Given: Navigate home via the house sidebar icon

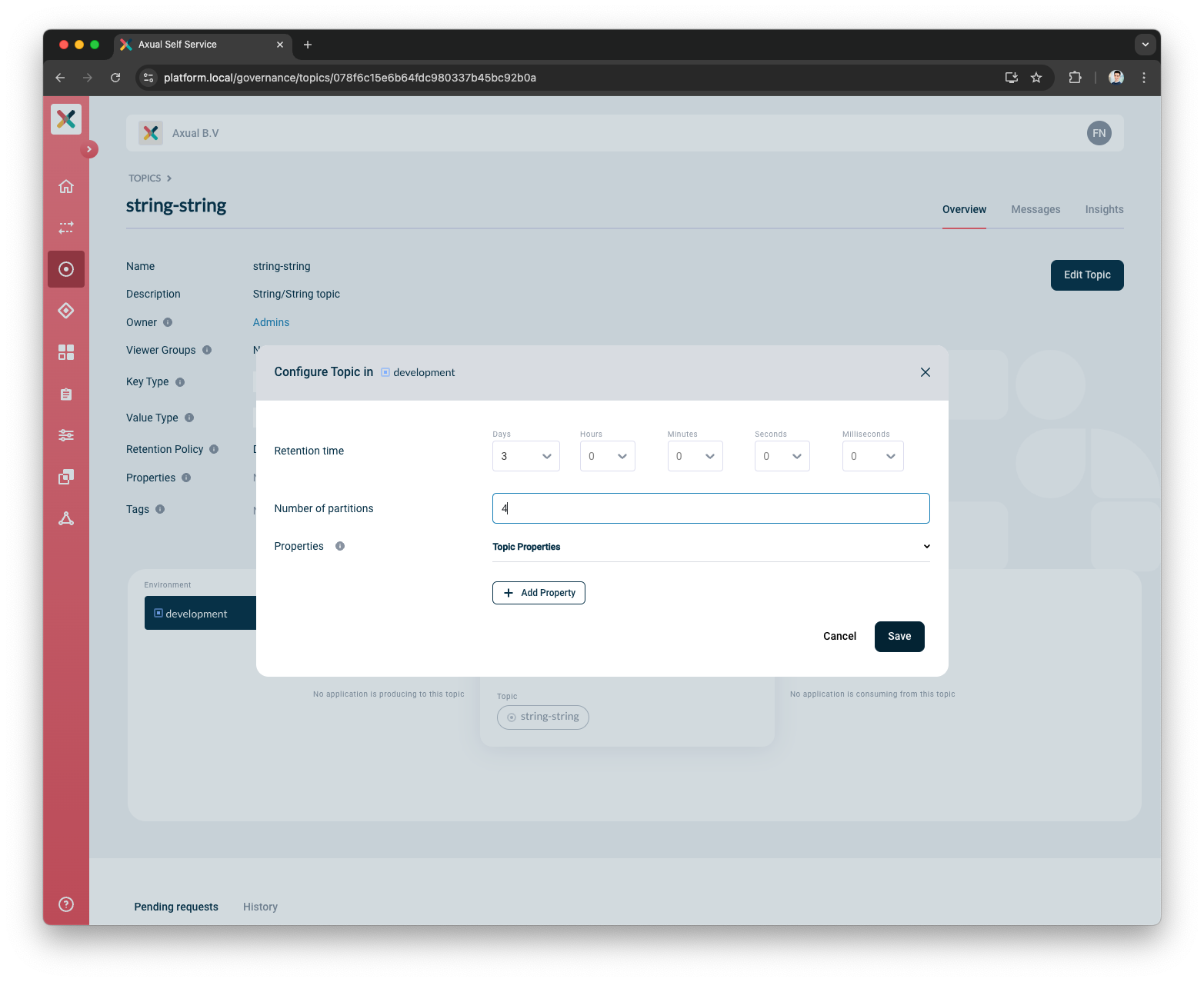Looking at the screenshot, I should 66,186.
